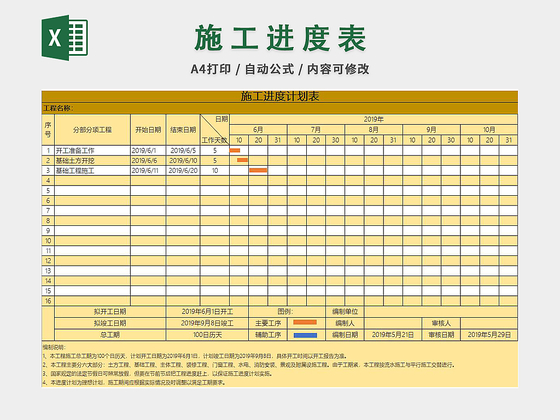Click the 工作天数 diagonal header cell
Image resolution: width=560 pixels, height=420 pixels.
click(x=214, y=130)
